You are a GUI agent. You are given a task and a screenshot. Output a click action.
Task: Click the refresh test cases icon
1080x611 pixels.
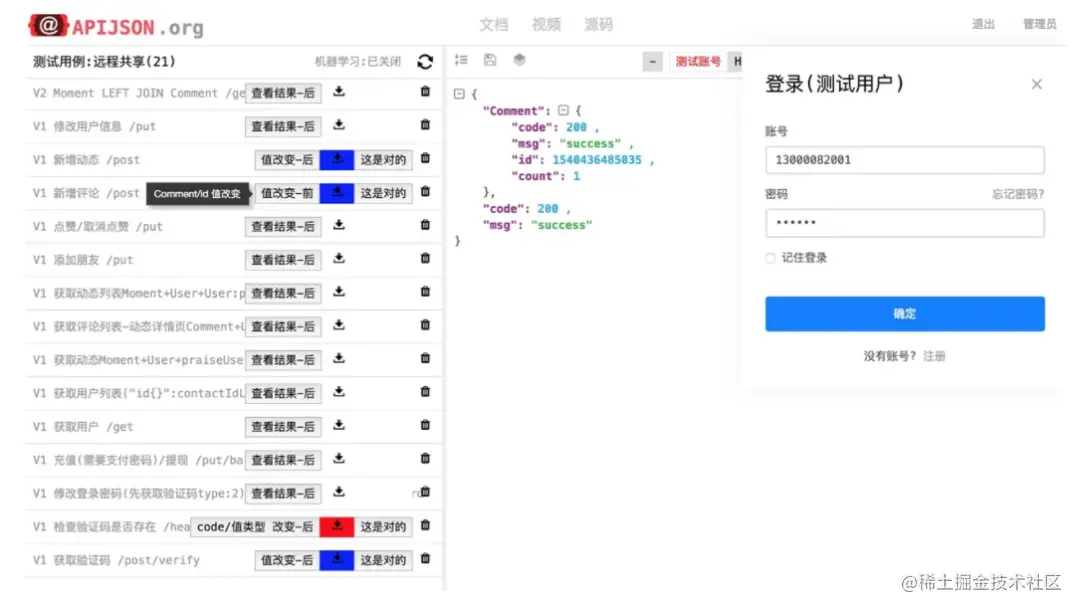[x=424, y=61]
